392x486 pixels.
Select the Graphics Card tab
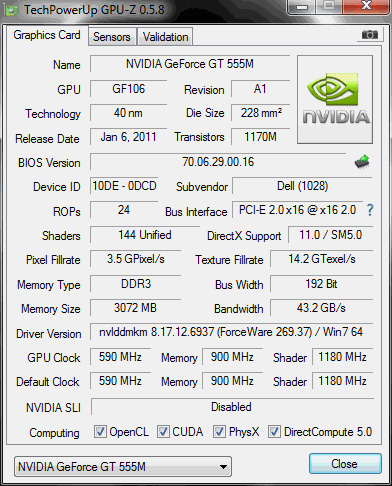[x=47, y=35]
